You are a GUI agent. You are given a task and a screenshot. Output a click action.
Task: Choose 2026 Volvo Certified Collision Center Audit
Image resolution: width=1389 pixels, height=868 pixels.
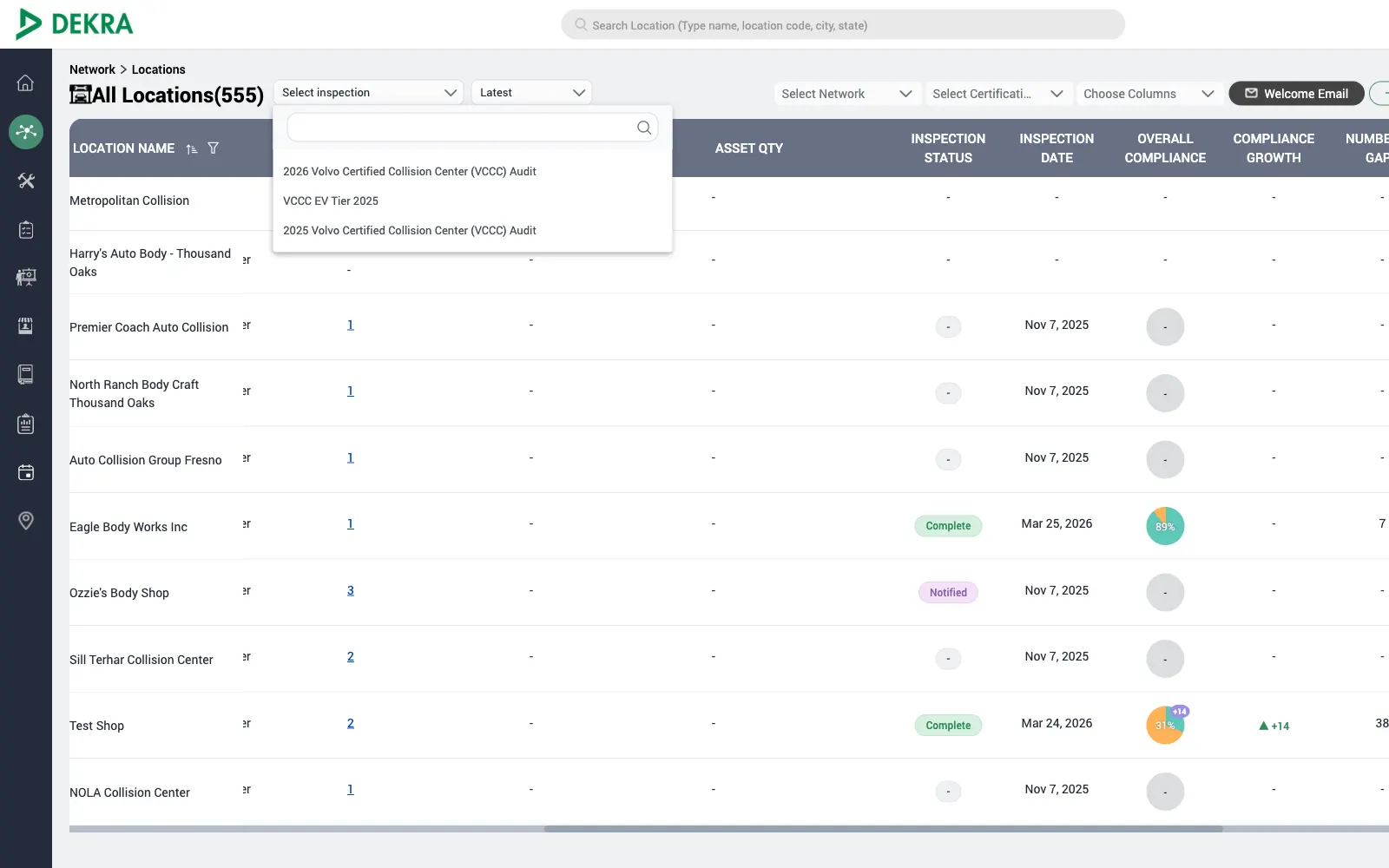tap(410, 172)
